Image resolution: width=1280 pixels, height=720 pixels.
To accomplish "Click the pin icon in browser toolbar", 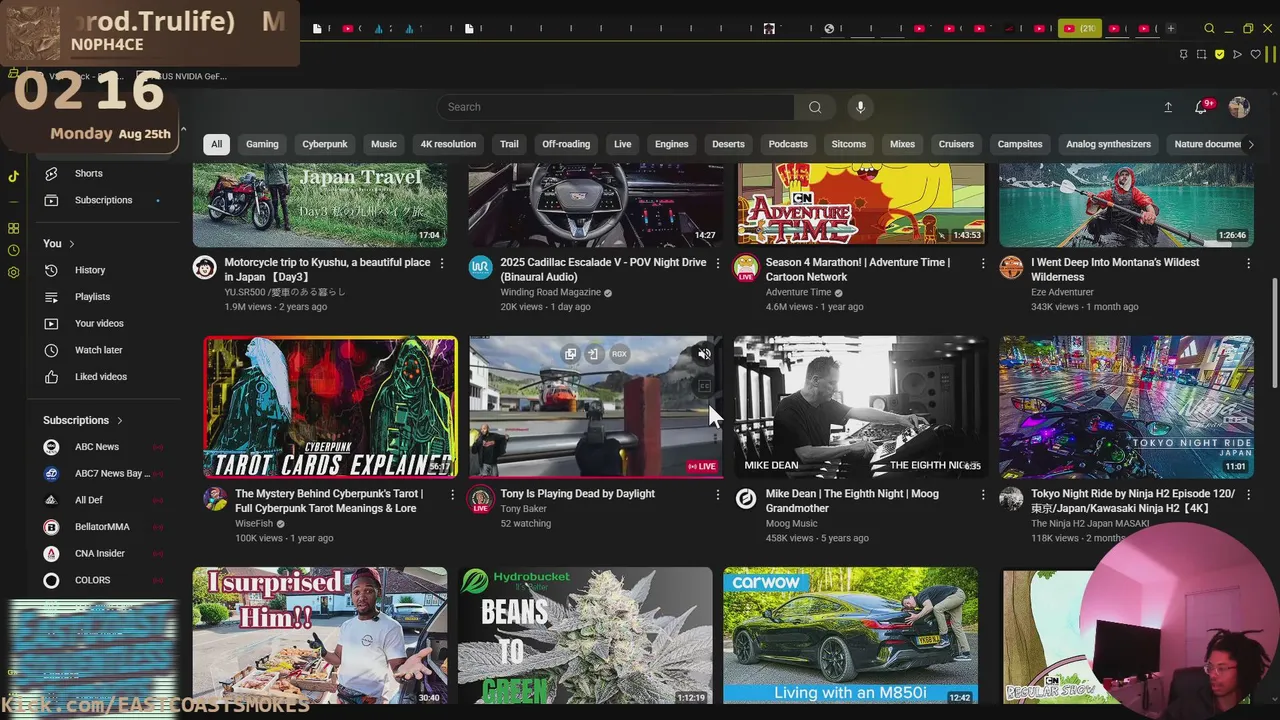I will 1183,54.
